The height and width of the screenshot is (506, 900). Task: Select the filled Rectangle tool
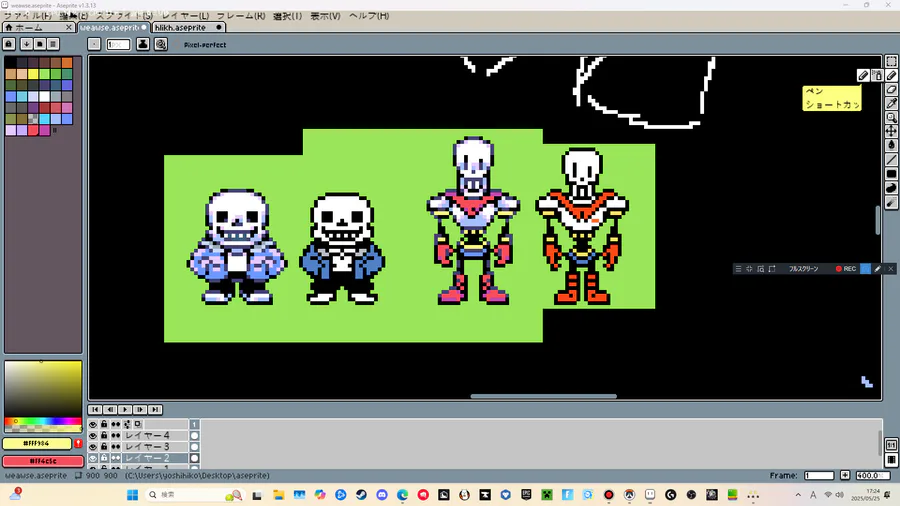(x=891, y=174)
